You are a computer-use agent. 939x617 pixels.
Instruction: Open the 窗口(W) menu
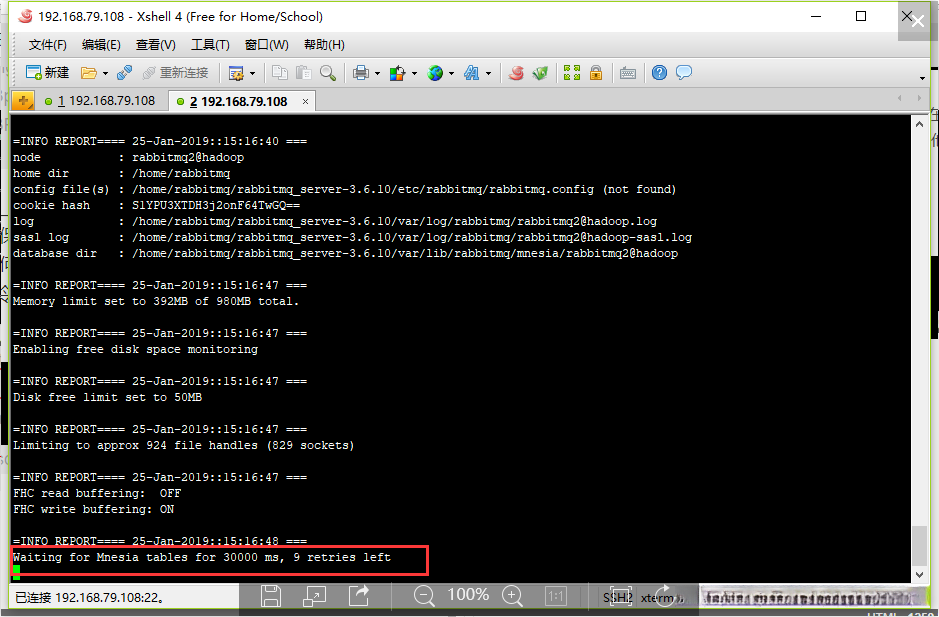[x=266, y=45]
